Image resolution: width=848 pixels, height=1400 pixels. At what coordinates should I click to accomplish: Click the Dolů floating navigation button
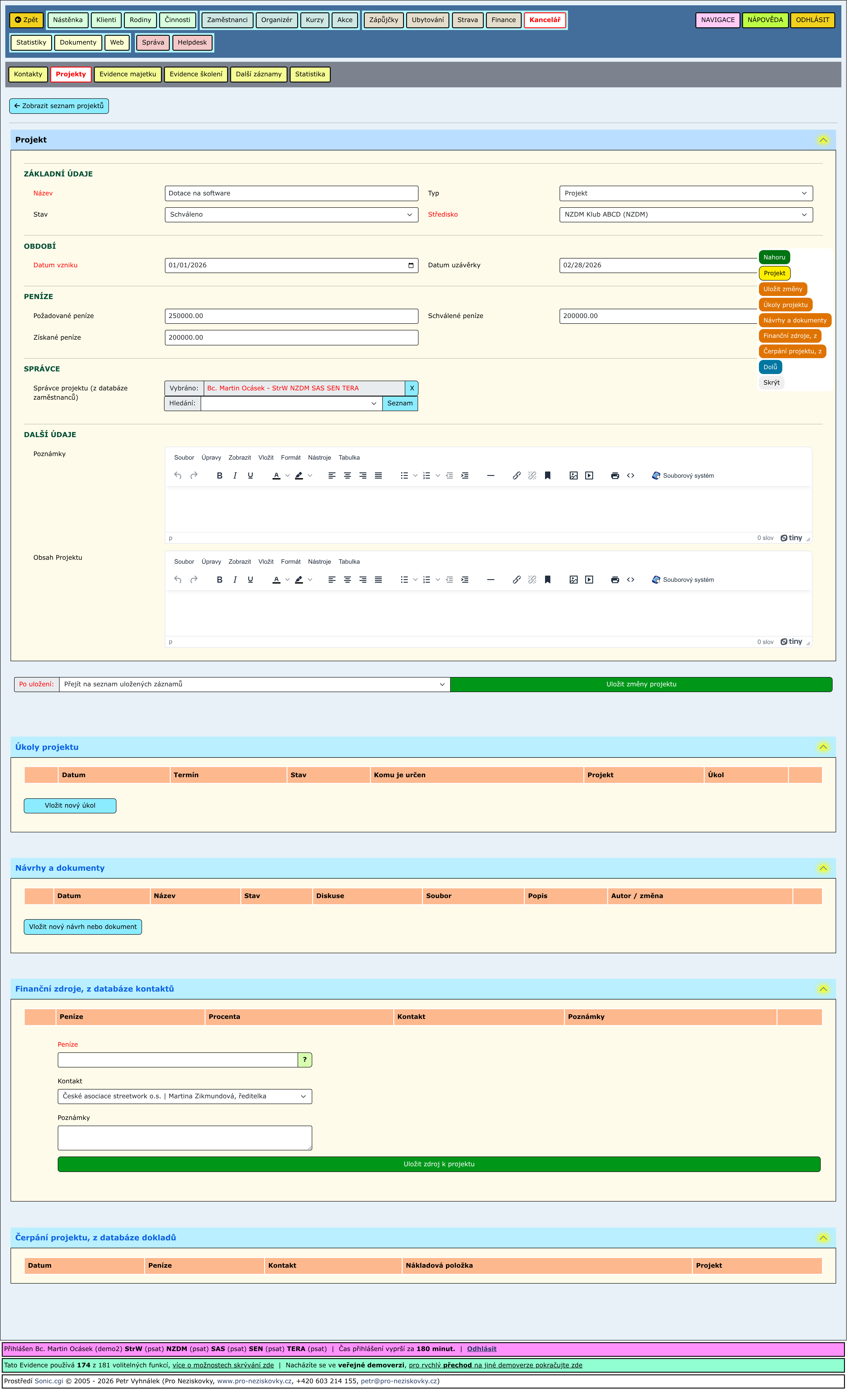(770, 367)
